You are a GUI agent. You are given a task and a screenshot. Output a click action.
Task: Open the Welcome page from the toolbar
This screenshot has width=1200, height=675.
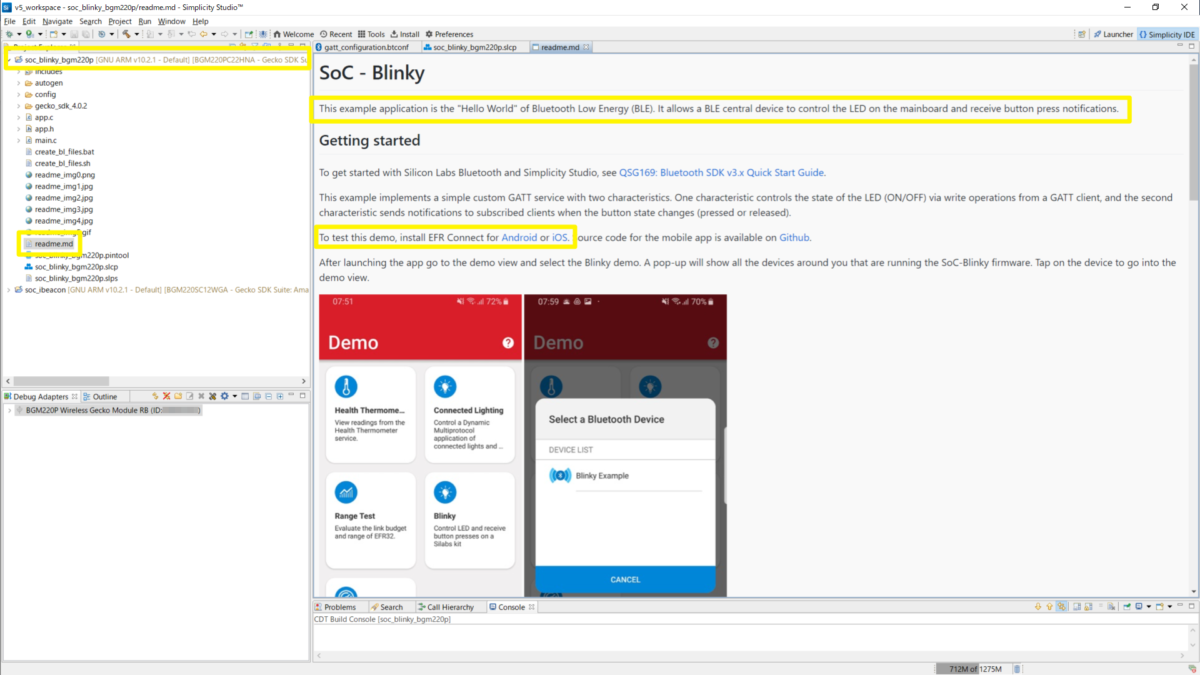click(293, 34)
